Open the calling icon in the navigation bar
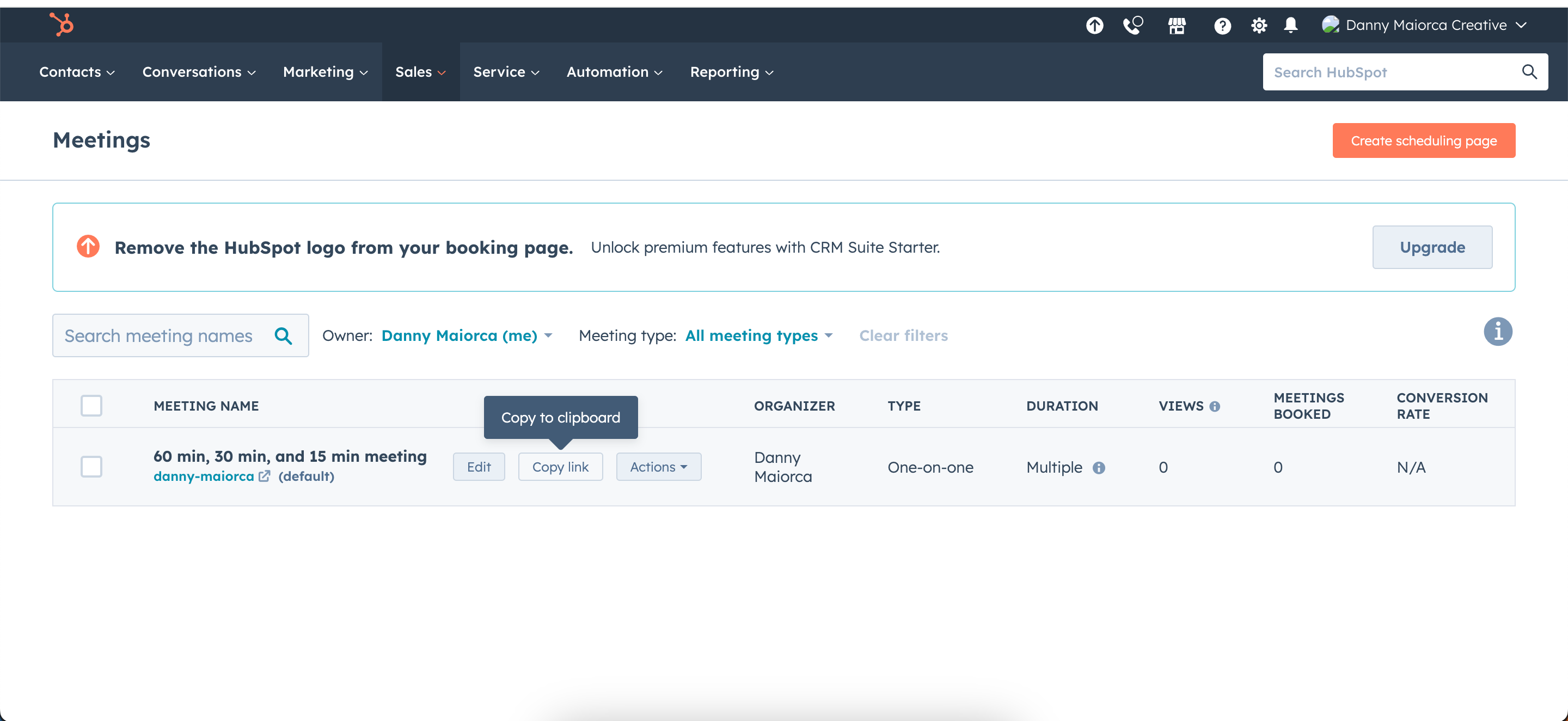1568x721 pixels. [x=1134, y=25]
